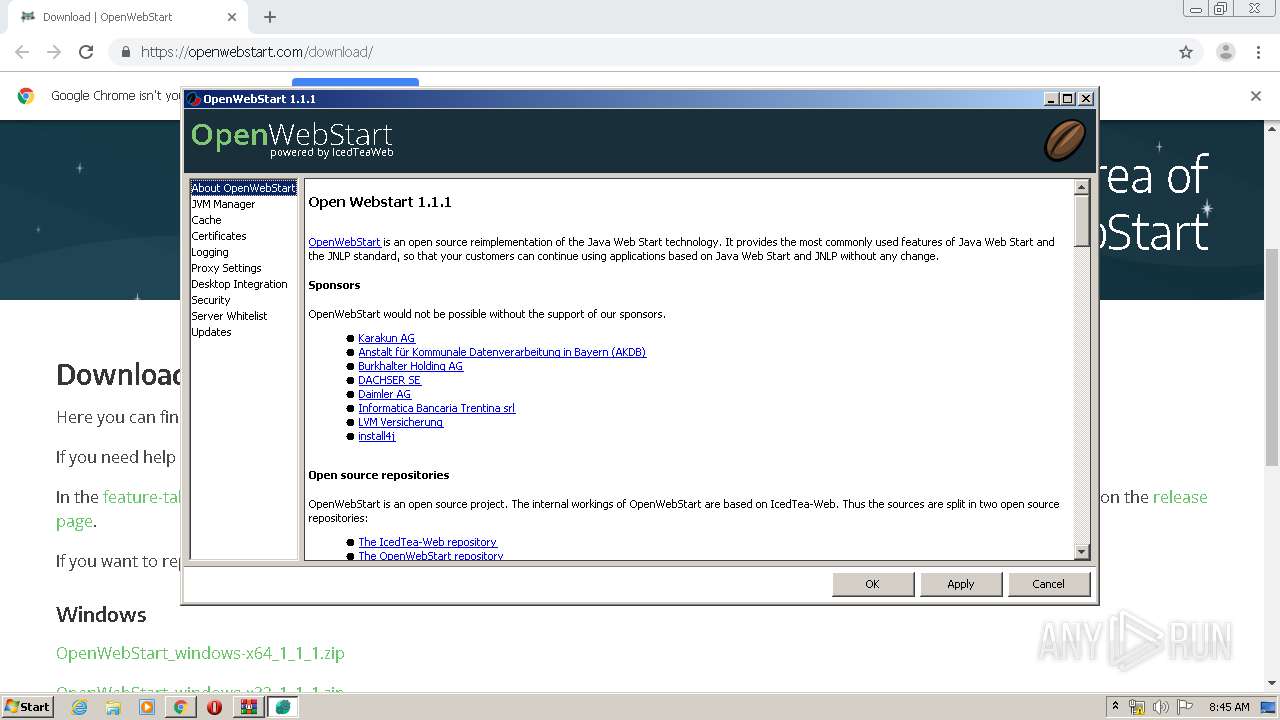Open the Updates section
Screen dimensions: 1280x720
(212, 332)
